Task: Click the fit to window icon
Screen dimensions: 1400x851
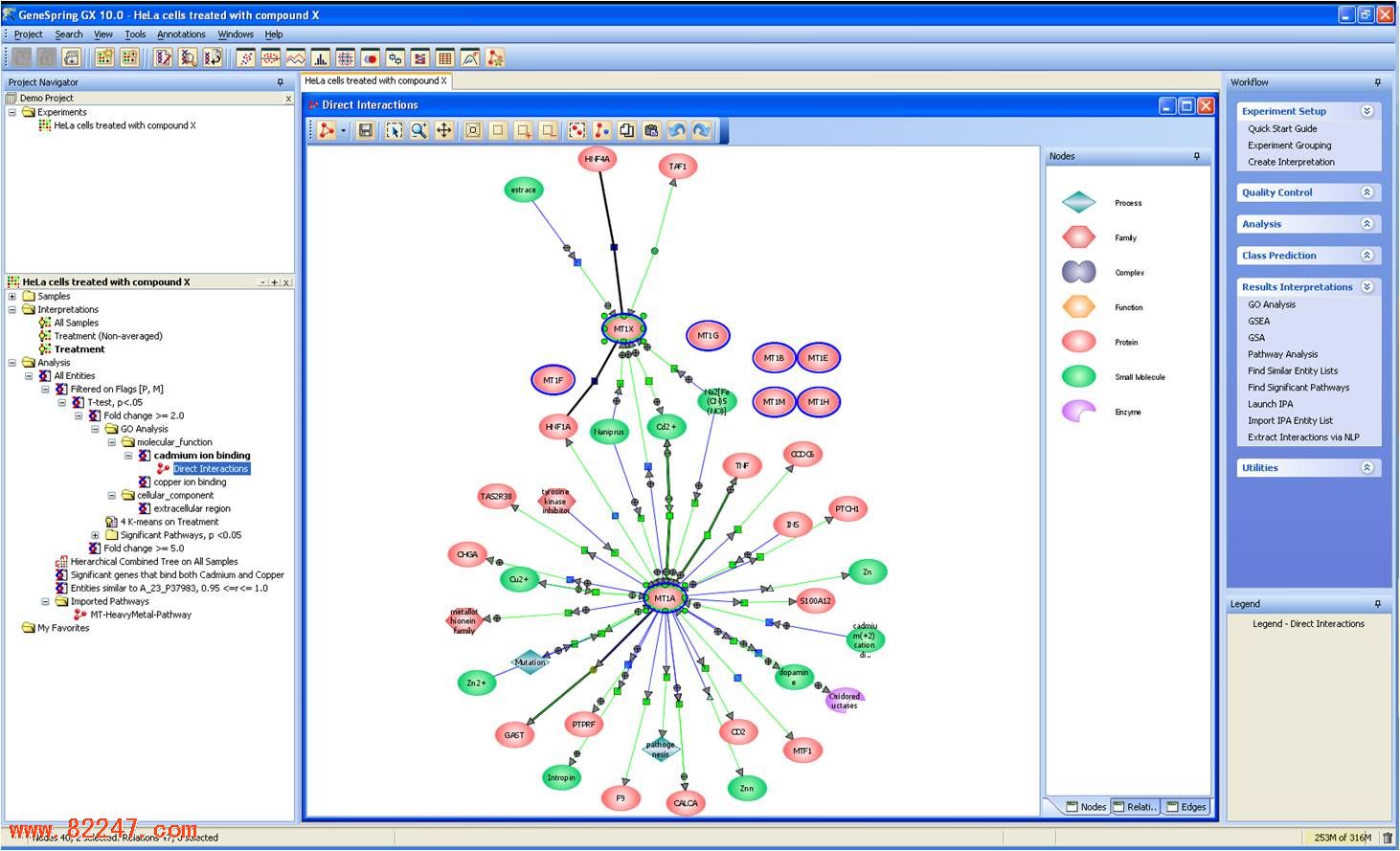Action: pyautogui.click(x=472, y=130)
